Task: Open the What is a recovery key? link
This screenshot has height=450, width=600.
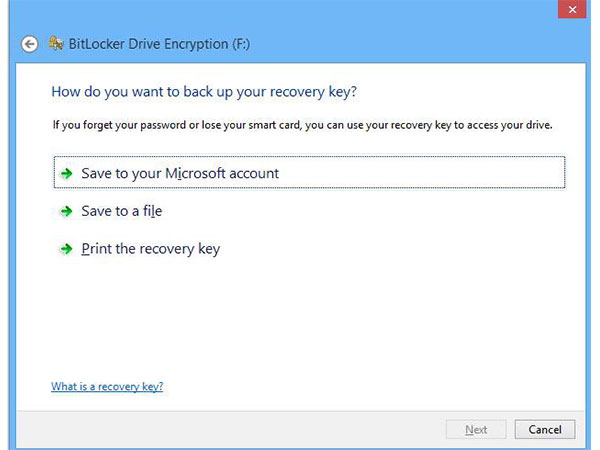Action: click(107, 386)
